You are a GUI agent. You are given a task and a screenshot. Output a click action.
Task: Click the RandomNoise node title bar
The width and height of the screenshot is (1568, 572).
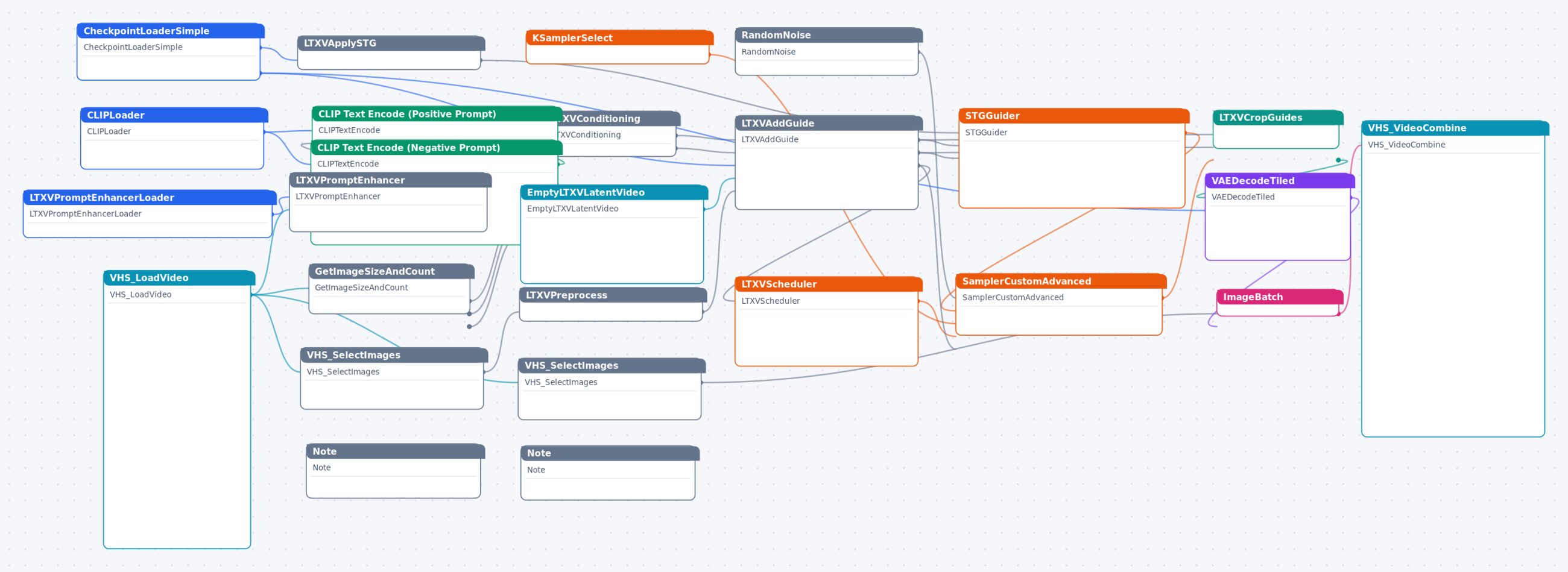pos(829,36)
